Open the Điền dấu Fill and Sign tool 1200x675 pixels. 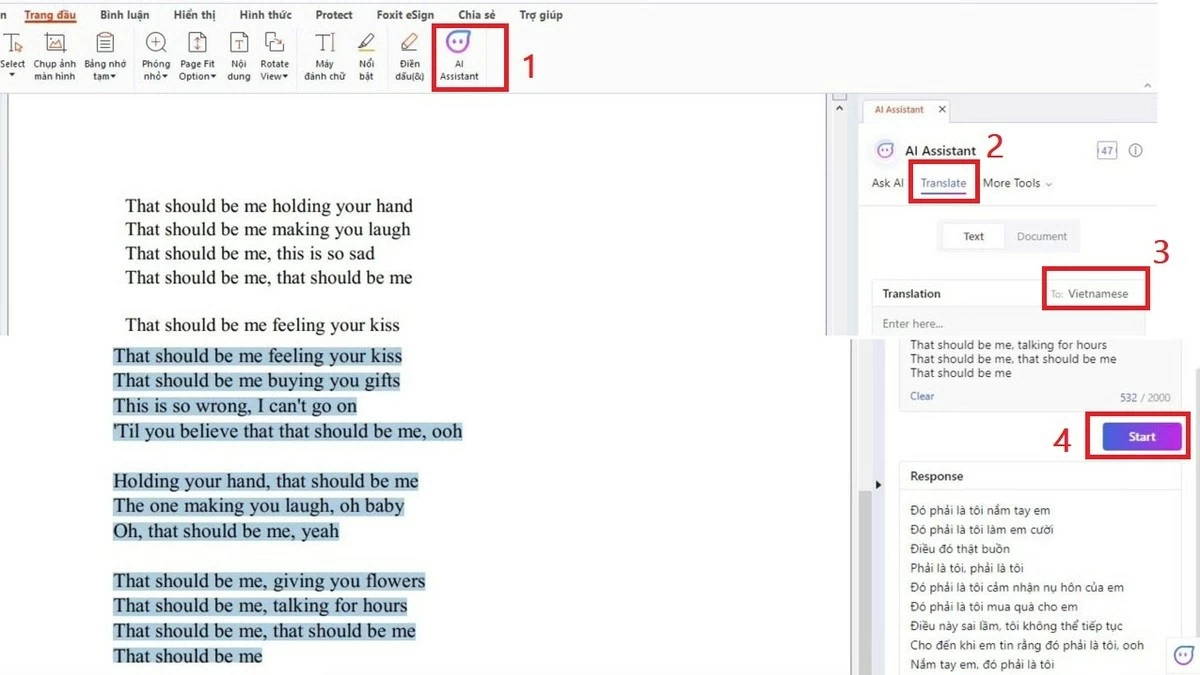[x=408, y=55]
